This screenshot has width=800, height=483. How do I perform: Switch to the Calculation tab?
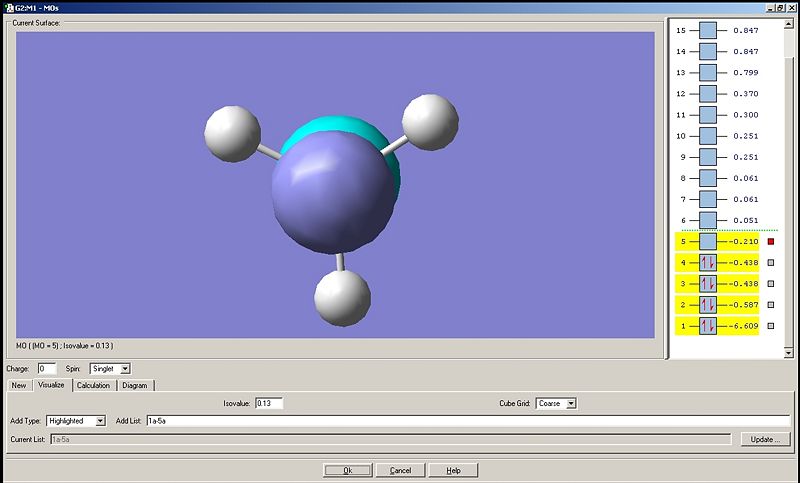93,385
